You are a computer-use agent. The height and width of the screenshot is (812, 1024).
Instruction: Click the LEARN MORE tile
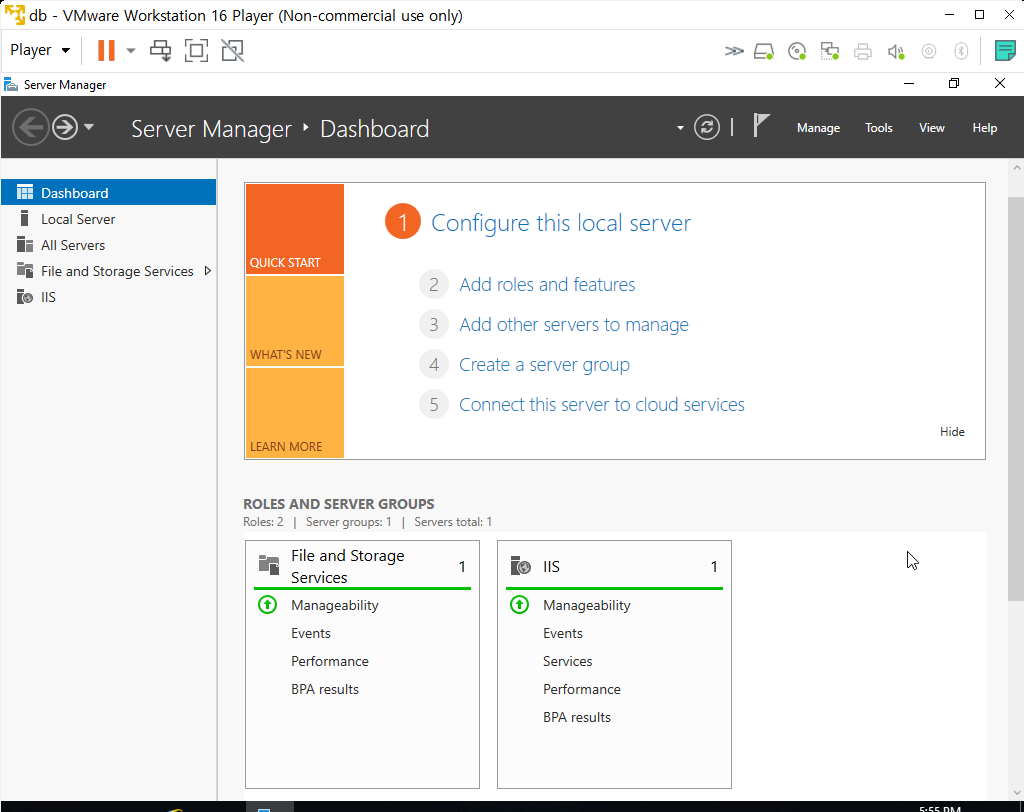pyautogui.click(x=295, y=413)
